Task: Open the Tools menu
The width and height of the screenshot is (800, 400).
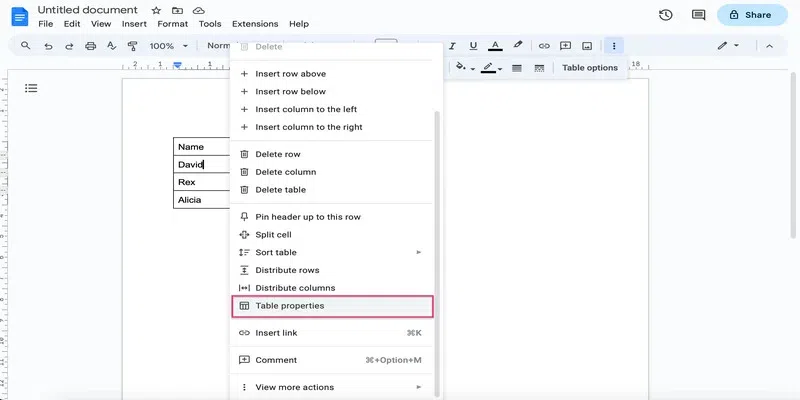Action: [x=210, y=24]
